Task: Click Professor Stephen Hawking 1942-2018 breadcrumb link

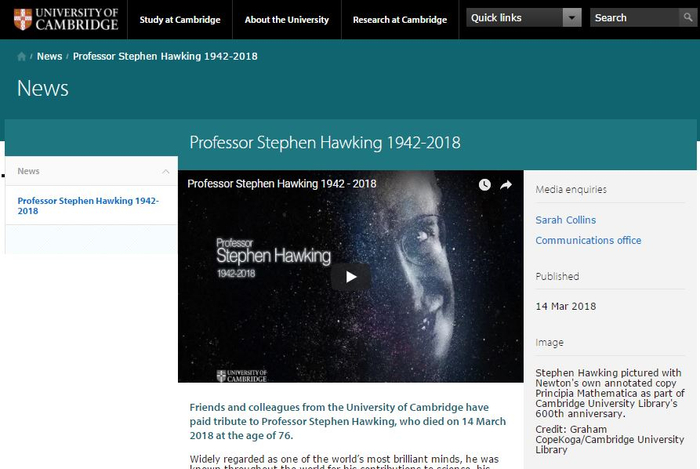Action: coord(165,56)
